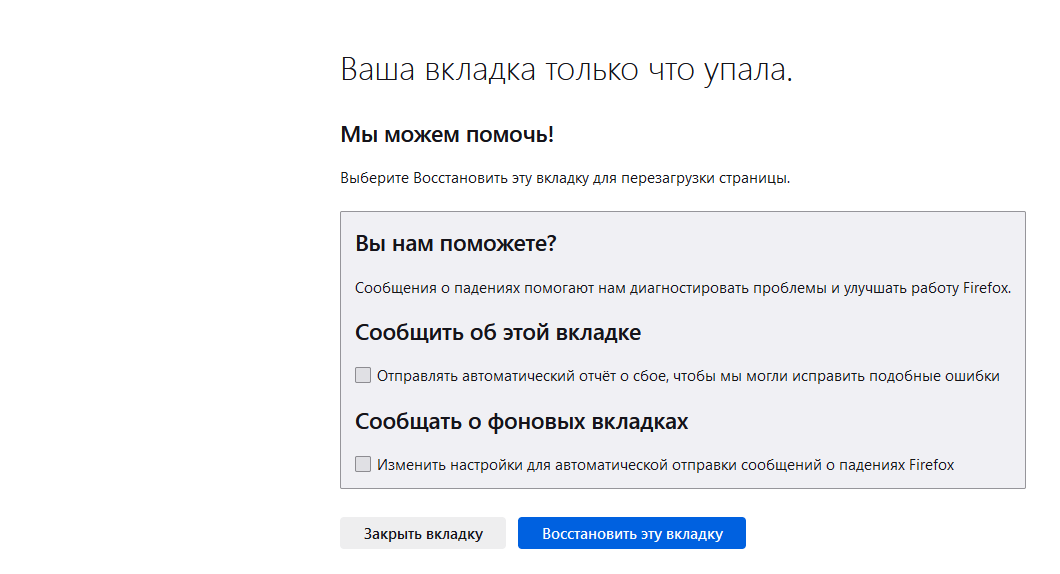Click the 'Ваша вкладка только что упала.' title
The width and height of the screenshot is (1060, 574).
pos(566,70)
